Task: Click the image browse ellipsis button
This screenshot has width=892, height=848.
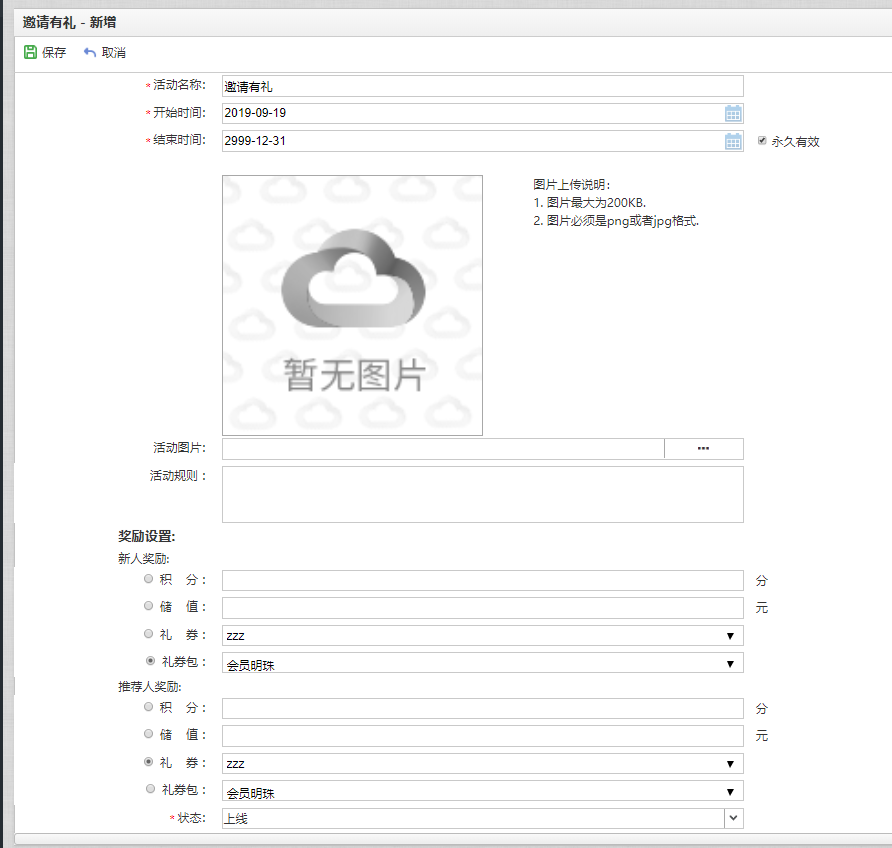Action: pyautogui.click(x=703, y=448)
